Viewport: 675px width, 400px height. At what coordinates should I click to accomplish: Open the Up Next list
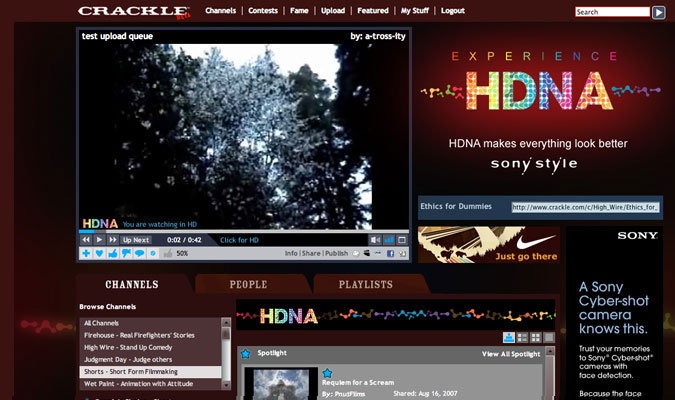(x=136, y=240)
